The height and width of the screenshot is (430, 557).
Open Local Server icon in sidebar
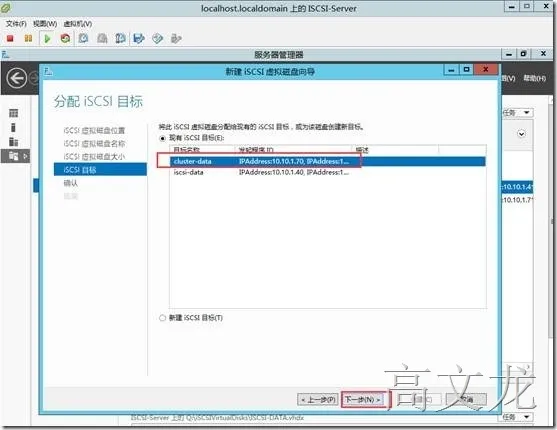coord(13,128)
